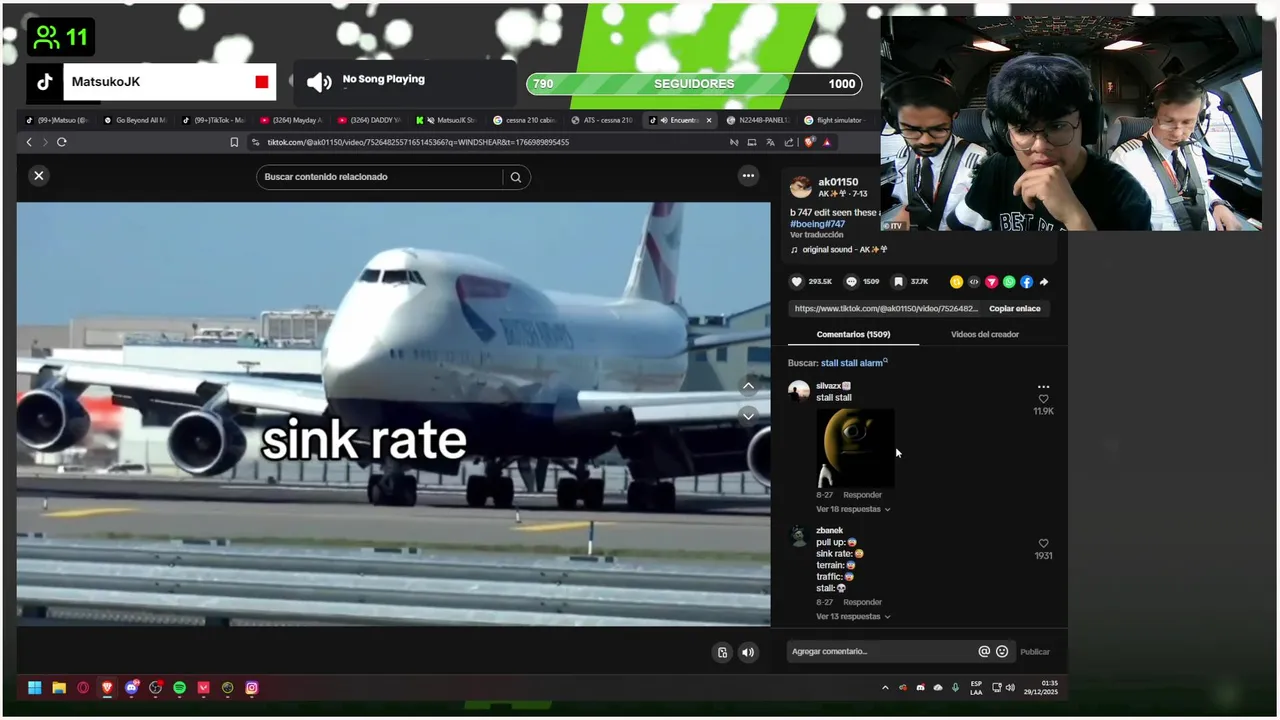1280x720 pixels.
Task: Repost the video with the yellow icon
Action: (956, 282)
